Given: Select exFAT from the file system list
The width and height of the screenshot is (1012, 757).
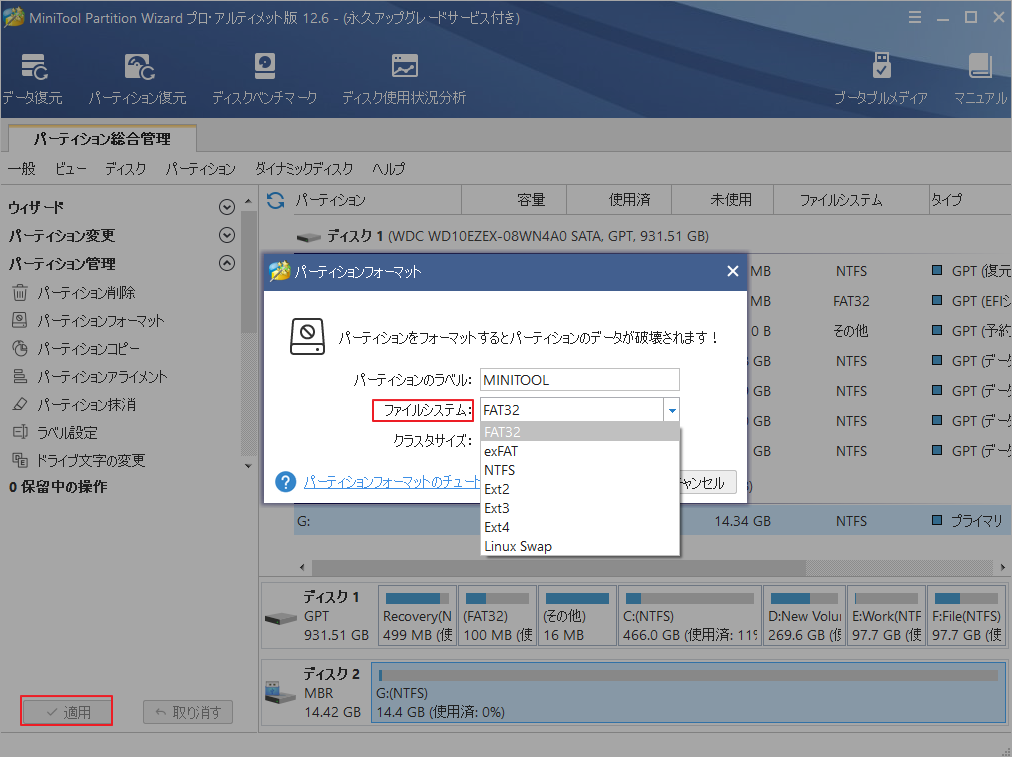Looking at the screenshot, I should tap(500, 451).
